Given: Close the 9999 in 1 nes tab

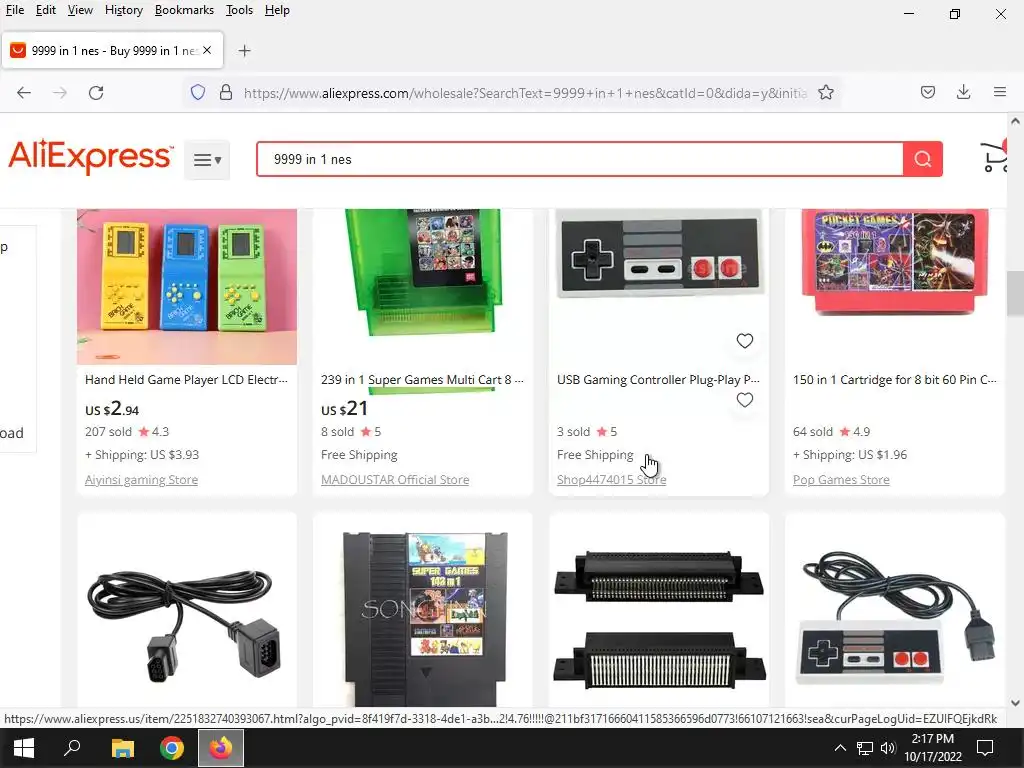Looking at the screenshot, I should point(207,50).
